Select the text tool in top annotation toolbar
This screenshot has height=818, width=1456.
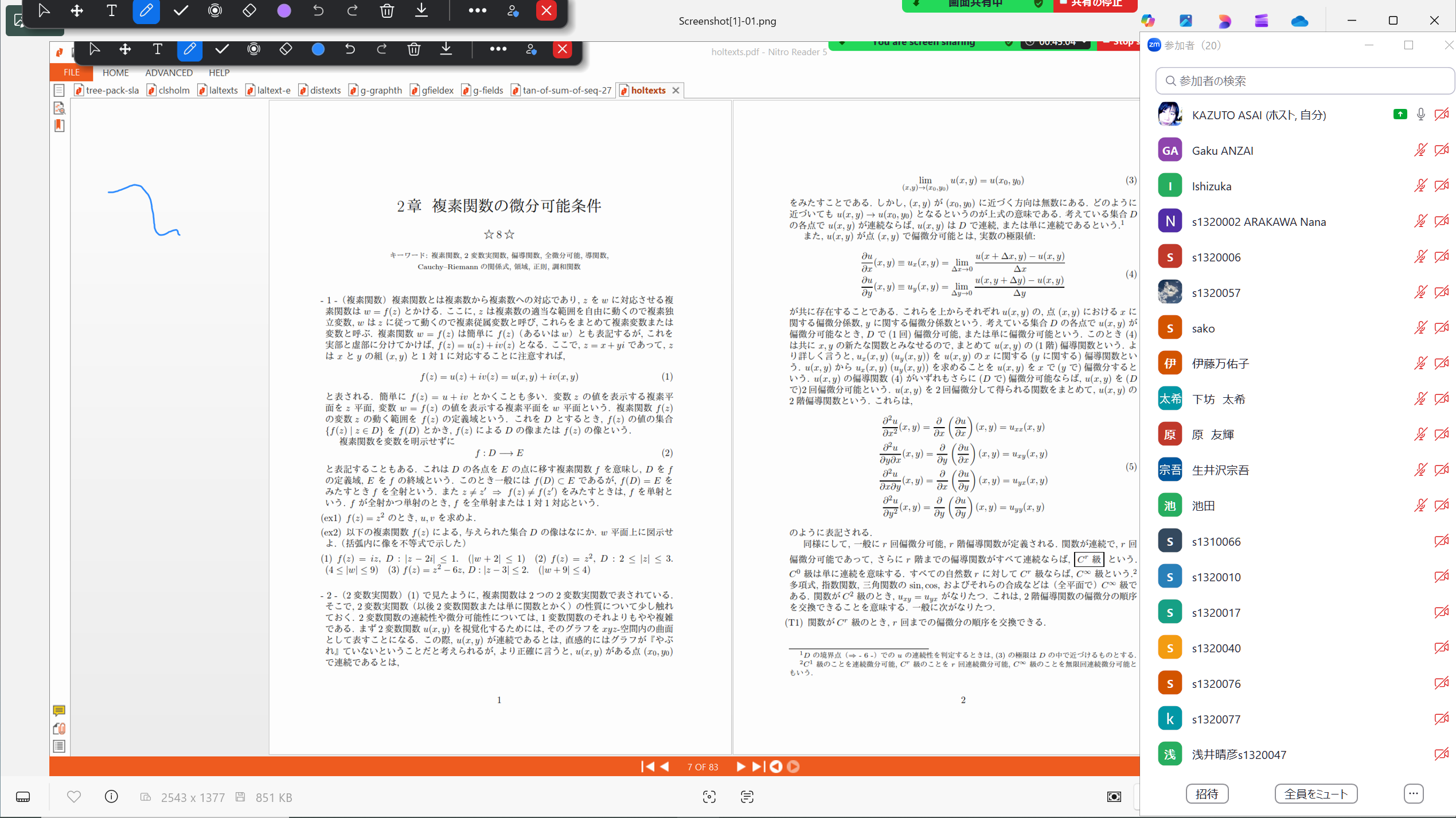pyautogui.click(x=111, y=10)
